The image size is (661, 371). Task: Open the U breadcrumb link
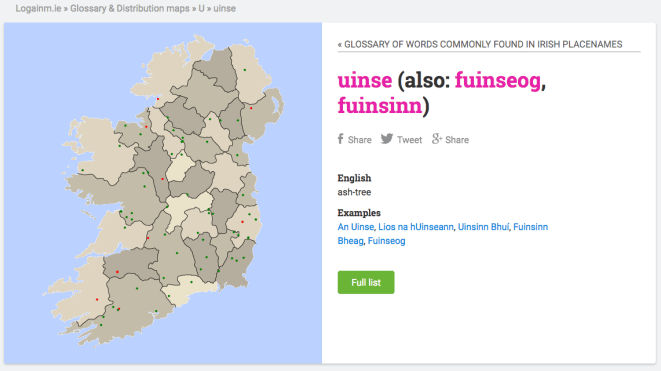[x=202, y=8]
